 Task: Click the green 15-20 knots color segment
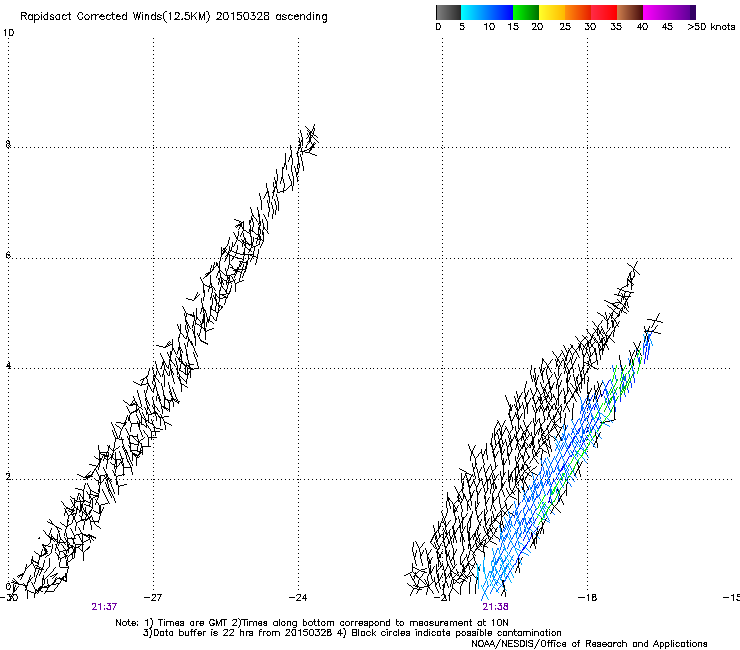(x=526, y=12)
